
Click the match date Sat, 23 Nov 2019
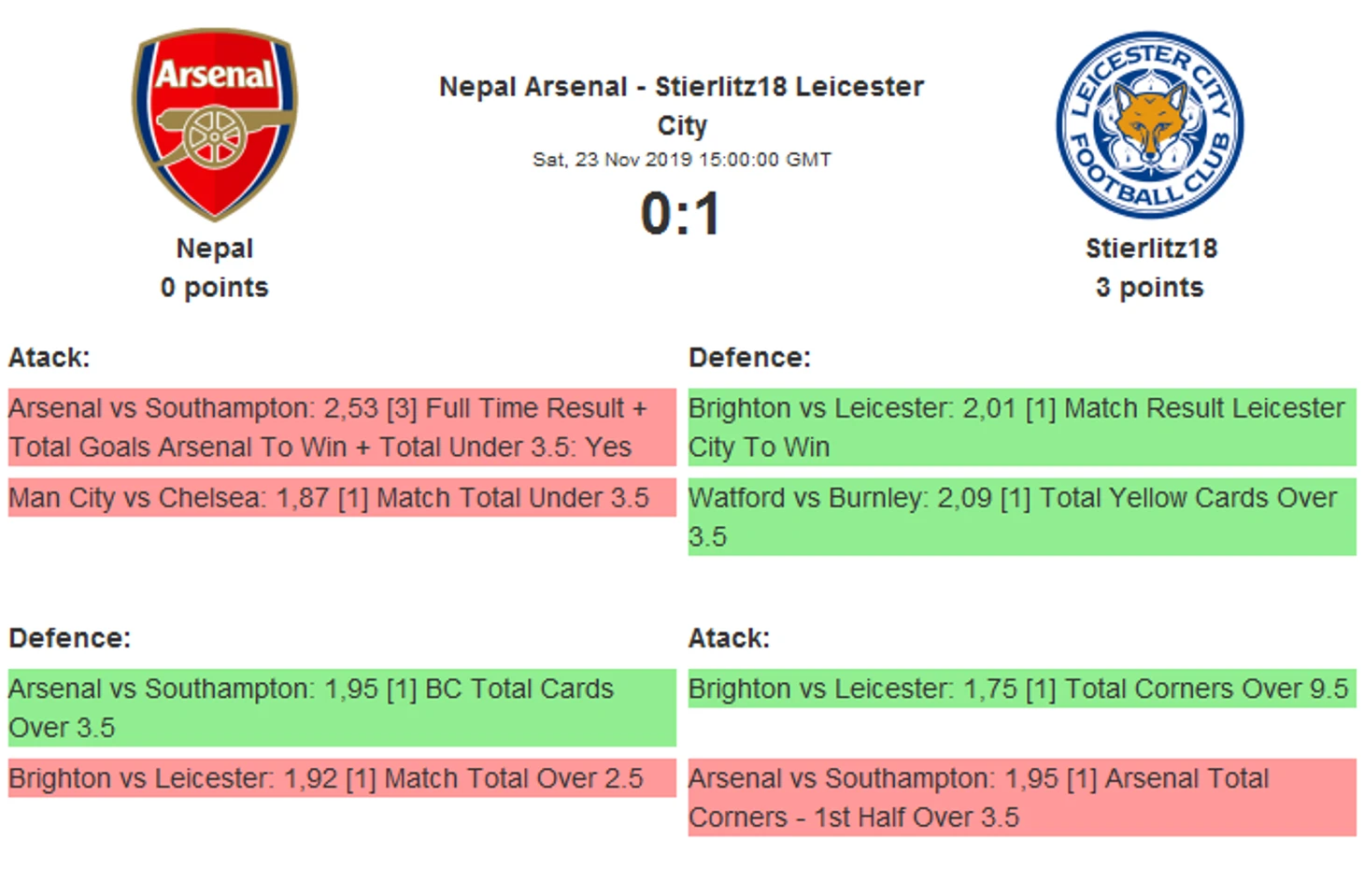pos(681,160)
